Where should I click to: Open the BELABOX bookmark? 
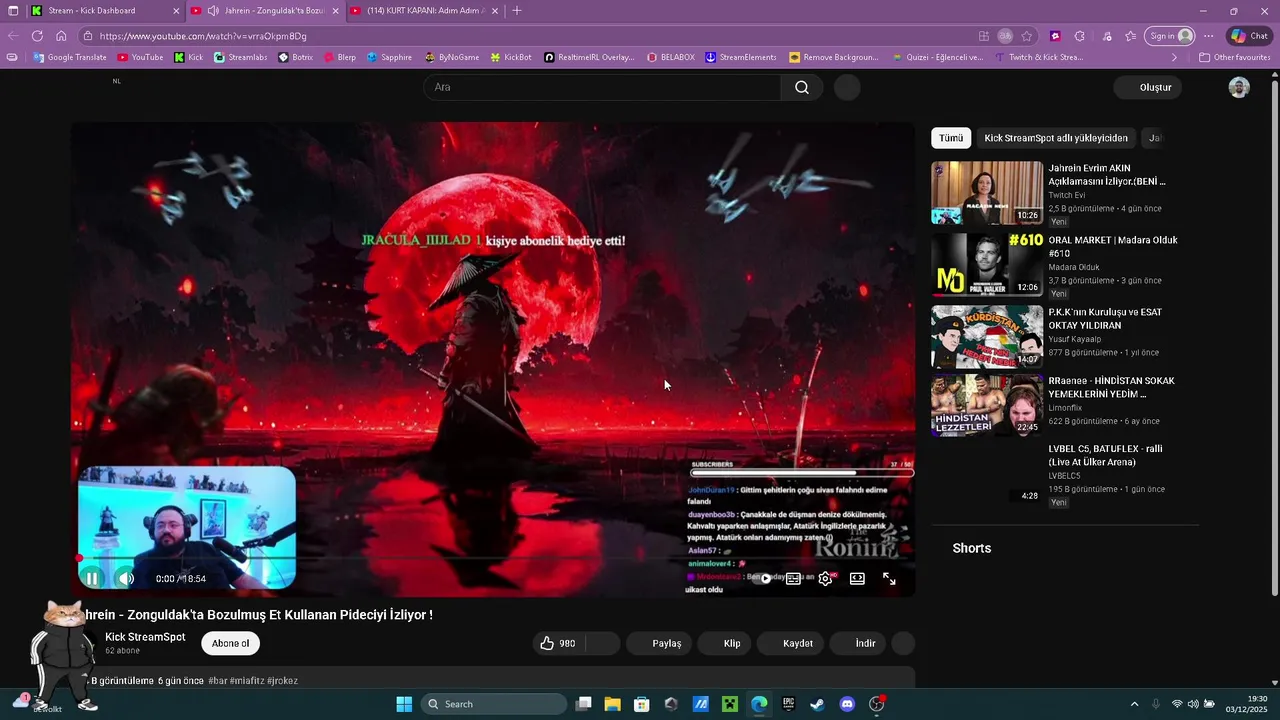click(x=671, y=58)
